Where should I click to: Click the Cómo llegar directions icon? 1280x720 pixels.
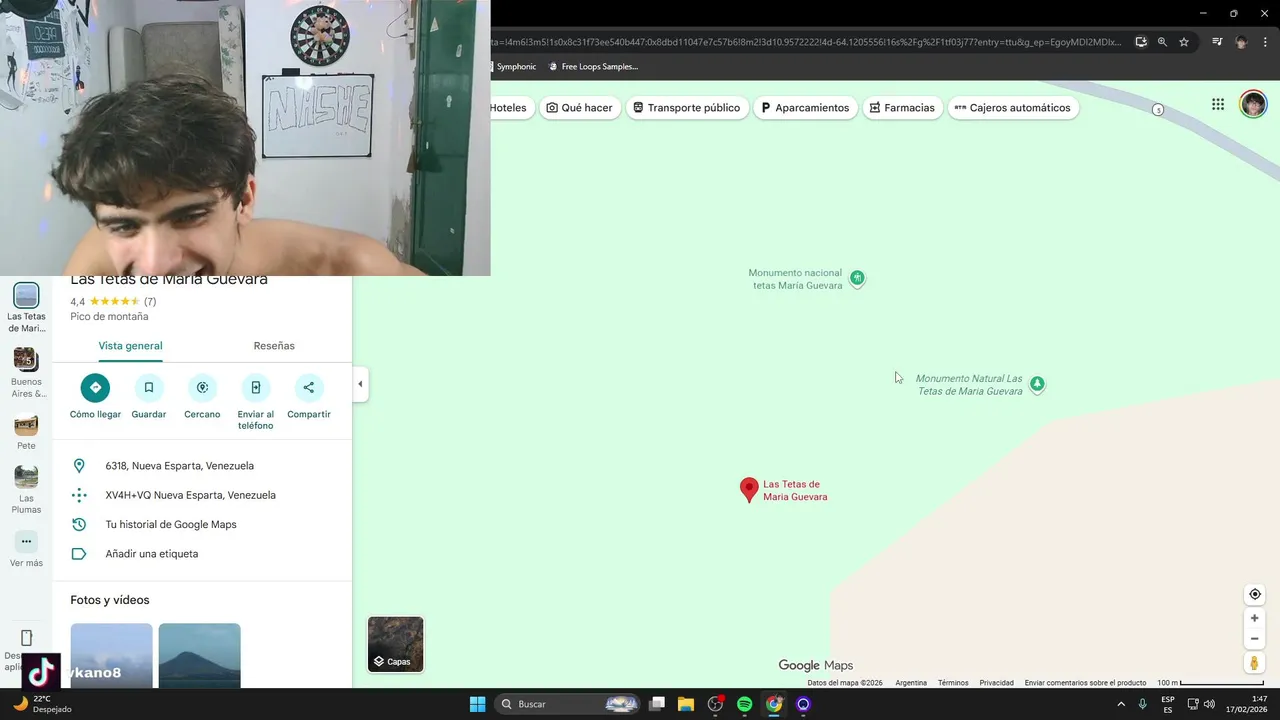click(95, 387)
